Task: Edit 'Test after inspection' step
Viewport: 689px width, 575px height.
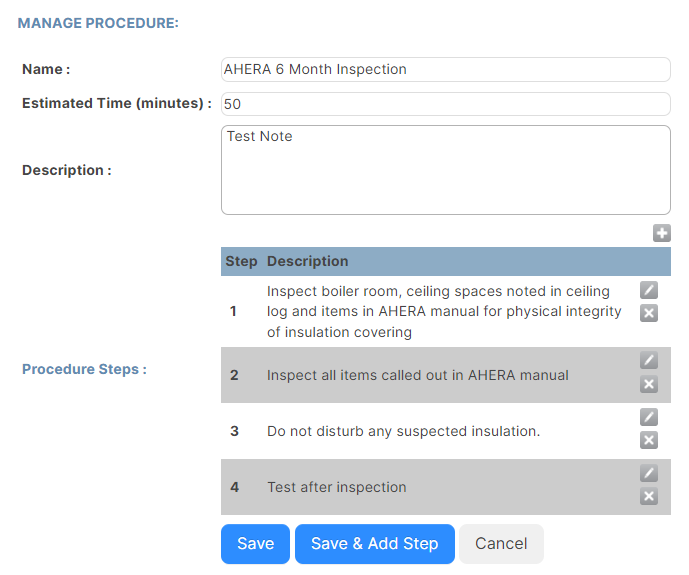Action: tap(649, 473)
